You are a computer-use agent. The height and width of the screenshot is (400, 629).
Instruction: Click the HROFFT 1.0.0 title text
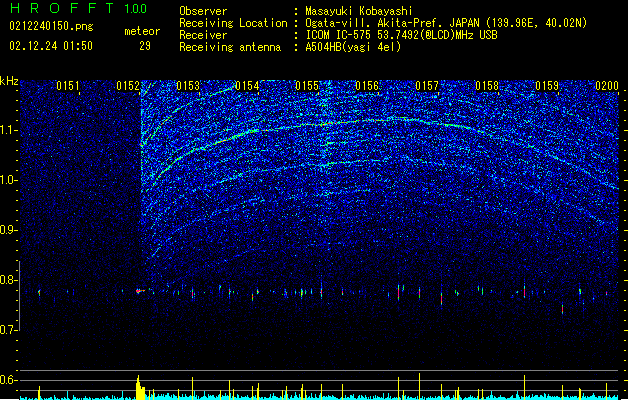(x=79, y=8)
